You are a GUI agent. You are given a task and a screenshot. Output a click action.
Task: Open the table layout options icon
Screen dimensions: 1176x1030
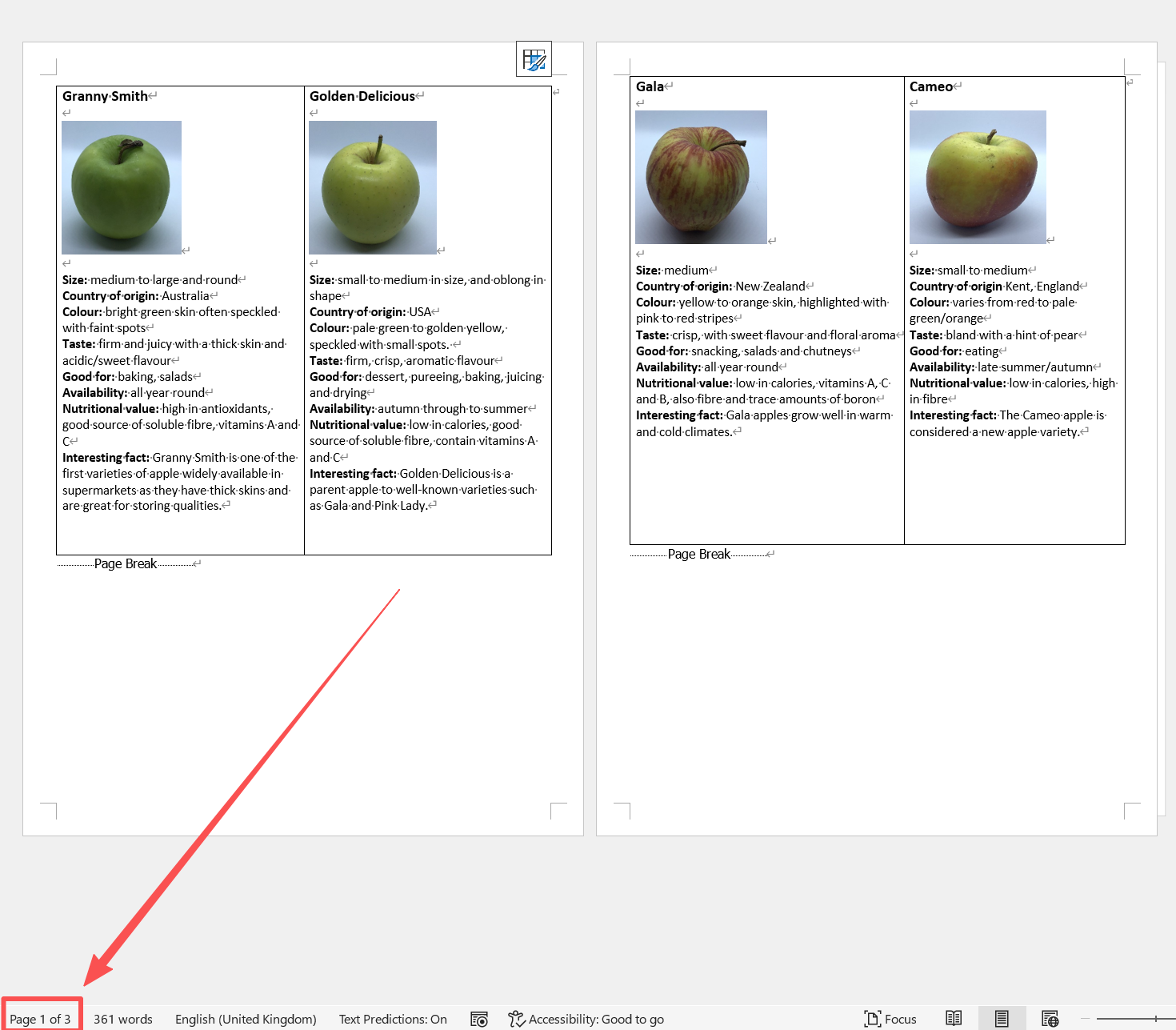(534, 59)
